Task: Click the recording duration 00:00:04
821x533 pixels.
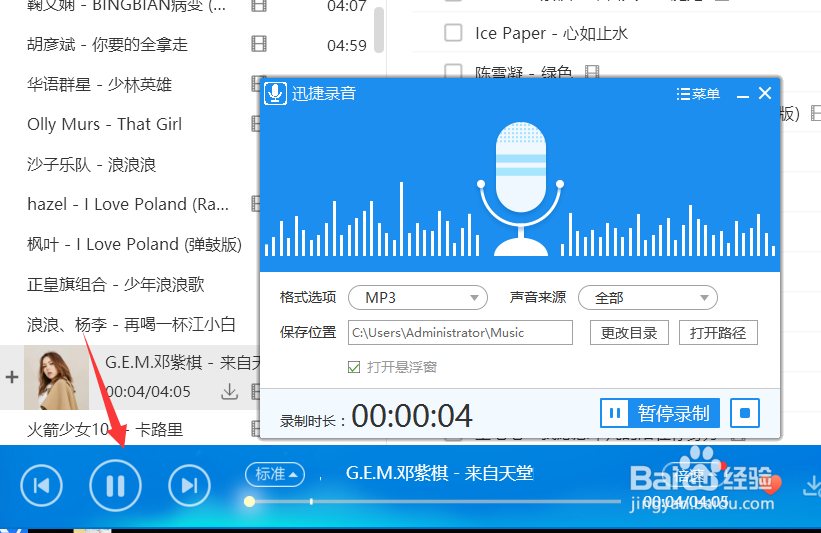Action: point(412,416)
